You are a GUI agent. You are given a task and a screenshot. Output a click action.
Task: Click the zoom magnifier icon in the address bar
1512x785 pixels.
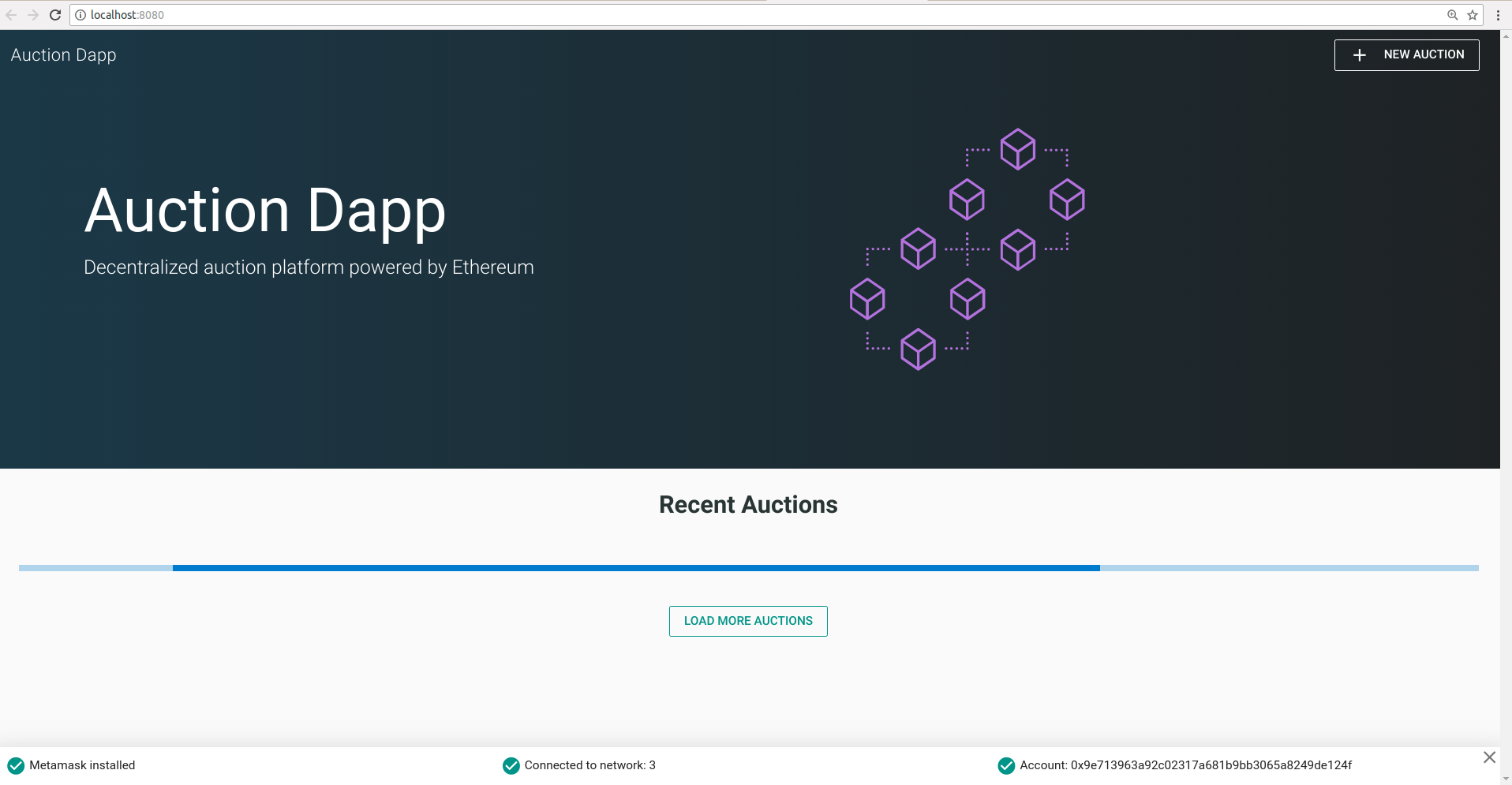click(x=1453, y=14)
